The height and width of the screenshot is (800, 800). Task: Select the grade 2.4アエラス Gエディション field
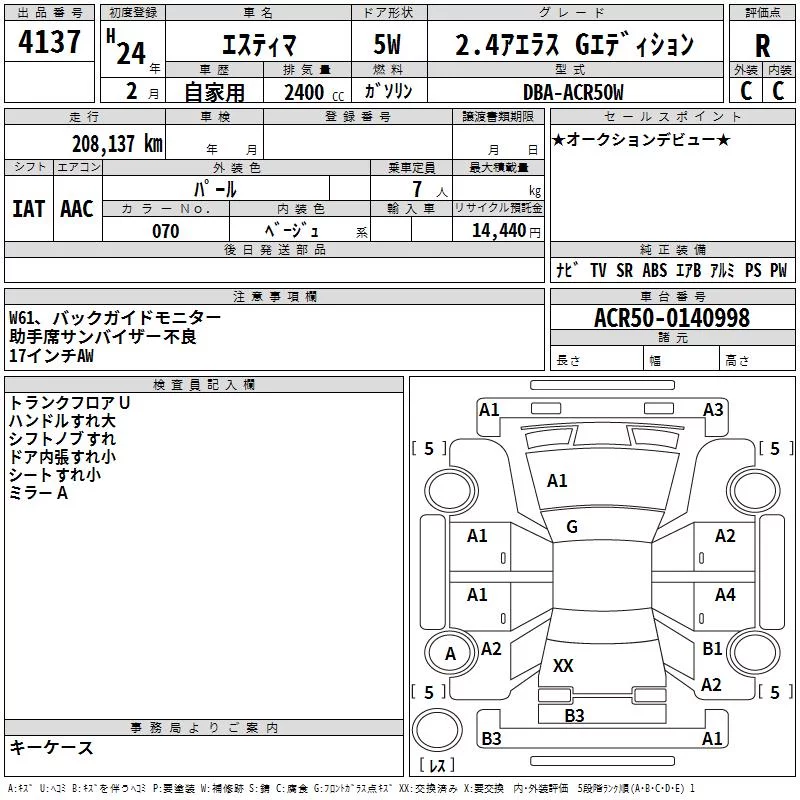pos(574,45)
